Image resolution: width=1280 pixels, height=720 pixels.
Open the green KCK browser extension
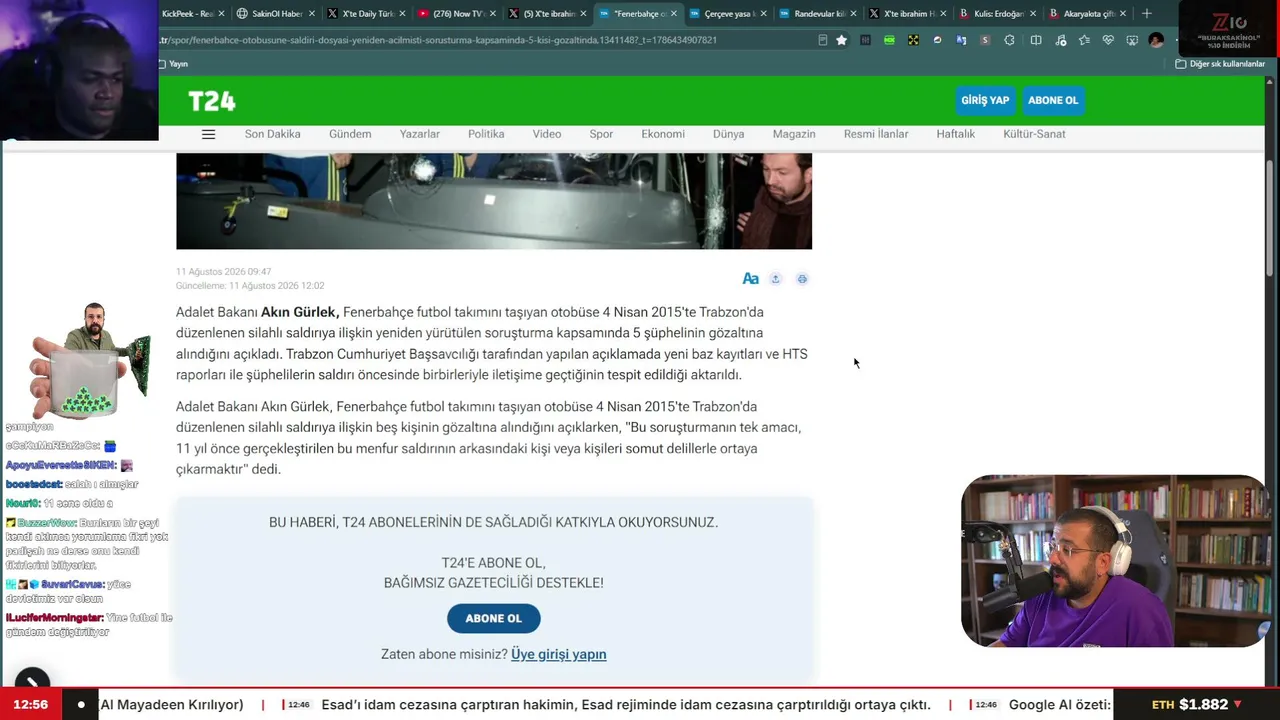pyautogui.click(x=889, y=40)
